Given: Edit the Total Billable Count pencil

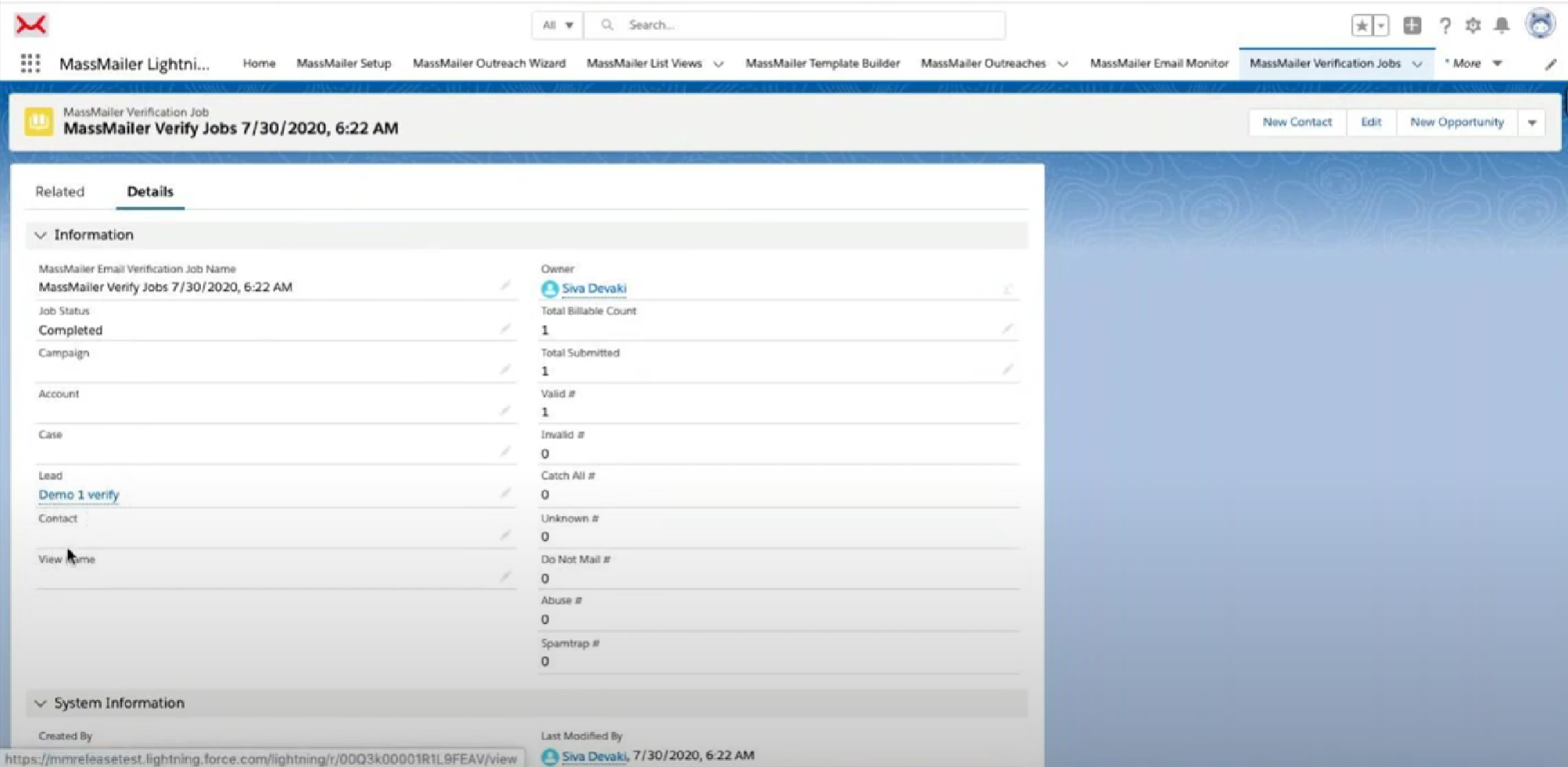Looking at the screenshot, I should 1007,328.
